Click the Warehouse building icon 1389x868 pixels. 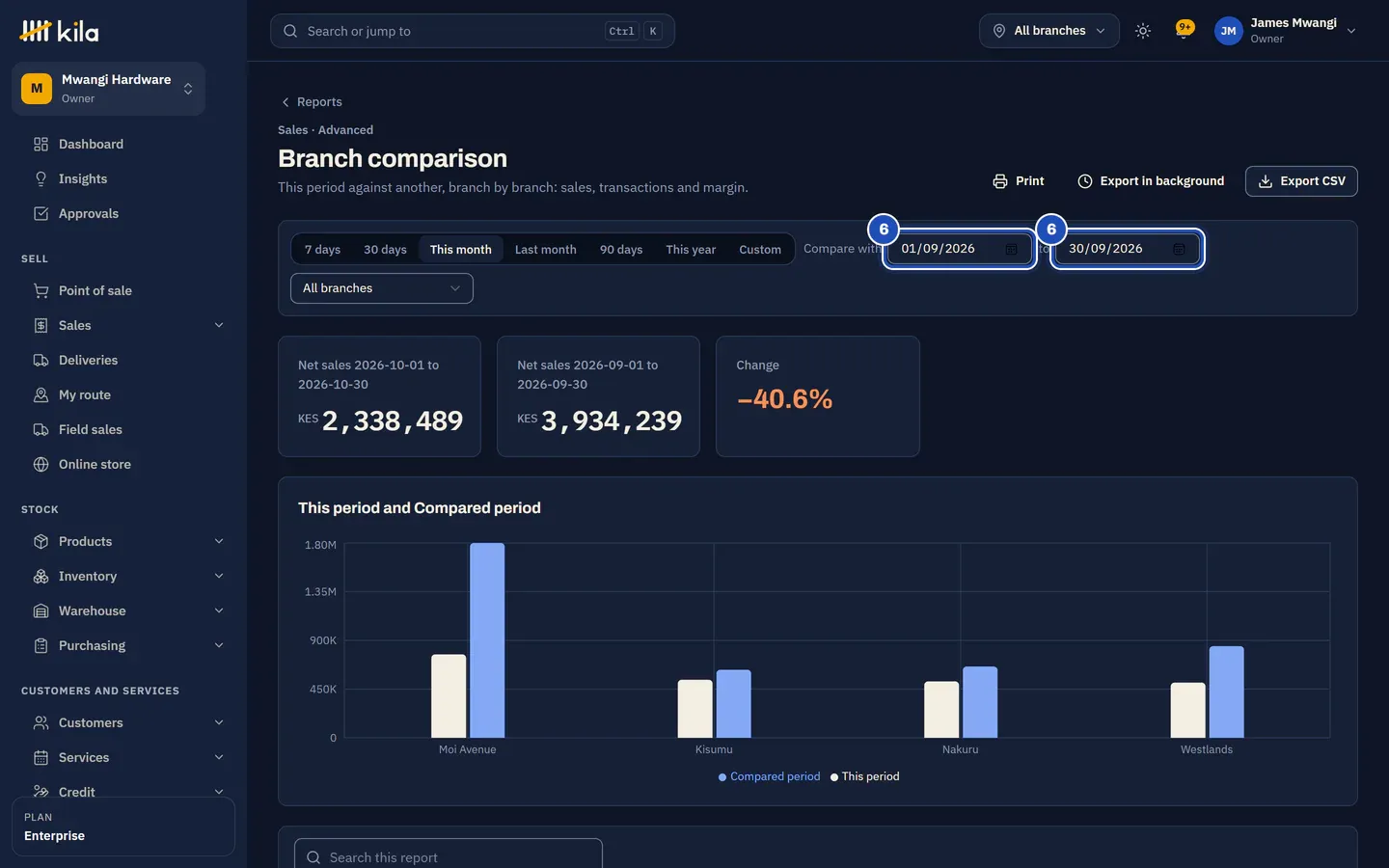[41, 610]
